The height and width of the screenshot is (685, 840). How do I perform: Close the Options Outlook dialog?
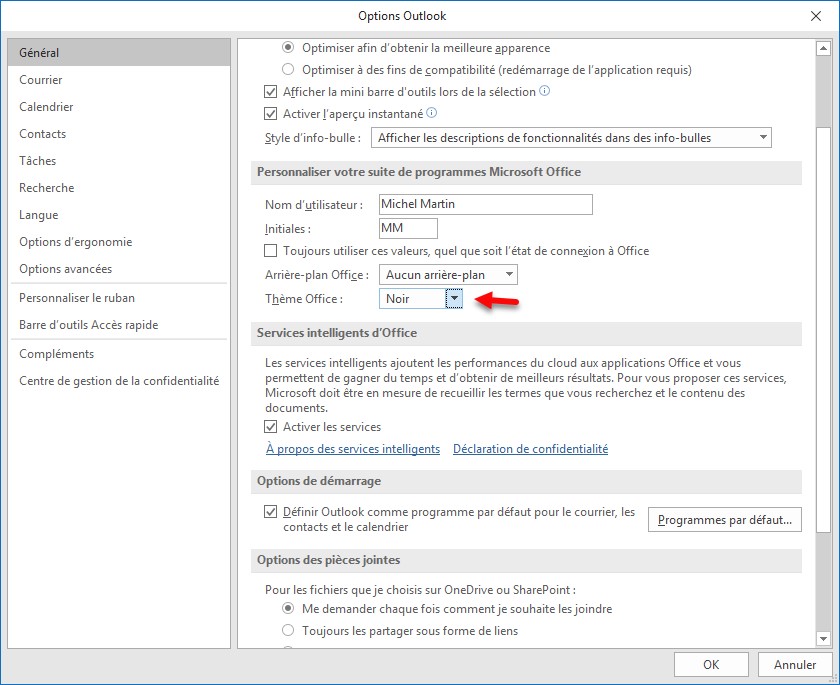point(815,16)
